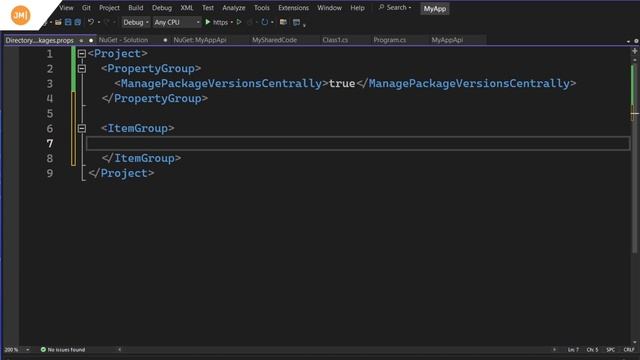Screen dimensions: 640x360
Task: Click the Ch: 5 column indicator
Action: pyautogui.click(x=592, y=349)
